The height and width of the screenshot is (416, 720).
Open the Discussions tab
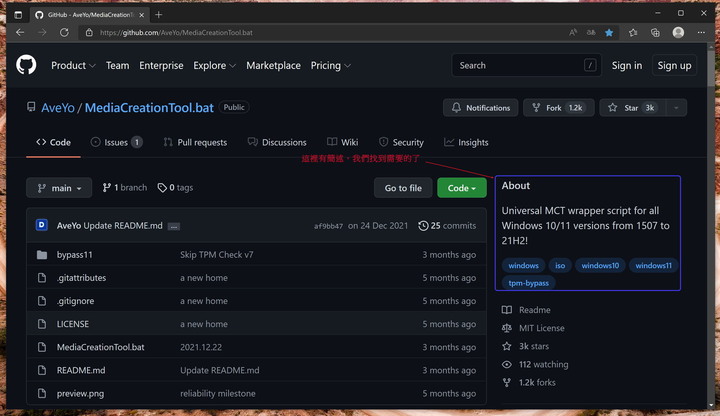(x=277, y=142)
